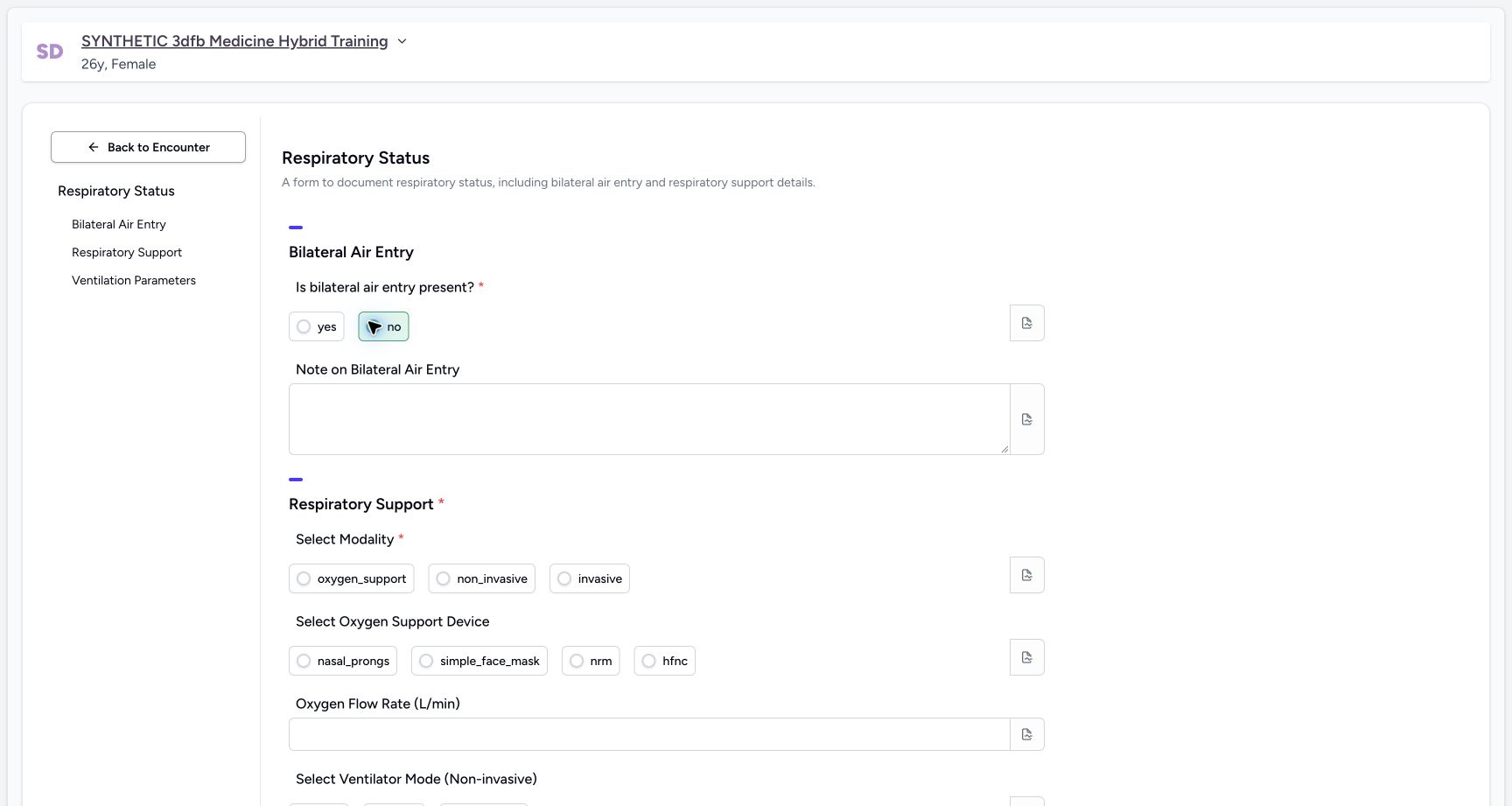Jump to Ventilation Parameters section in sidebar
Image resolution: width=1512 pixels, height=806 pixels.
pos(134,280)
